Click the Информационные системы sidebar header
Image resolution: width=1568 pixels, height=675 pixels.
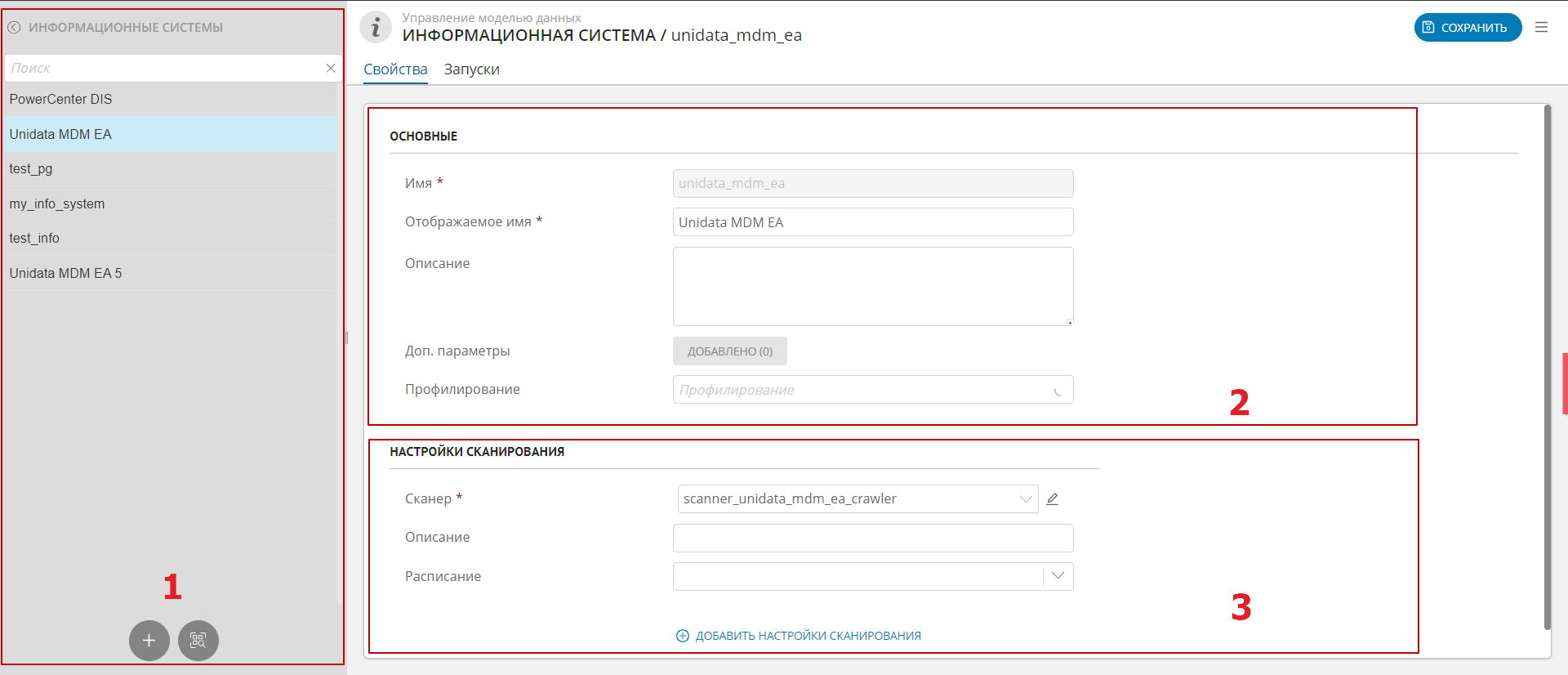126,27
